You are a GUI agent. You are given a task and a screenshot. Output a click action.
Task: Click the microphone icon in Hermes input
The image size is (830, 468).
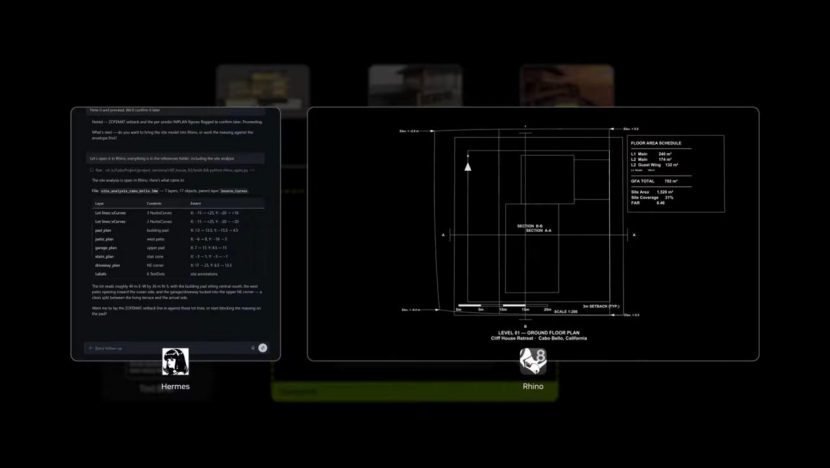(x=253, y=348)
